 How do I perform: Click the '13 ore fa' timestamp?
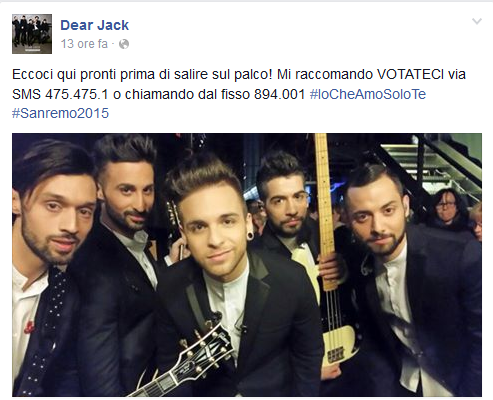click(84, 44)
